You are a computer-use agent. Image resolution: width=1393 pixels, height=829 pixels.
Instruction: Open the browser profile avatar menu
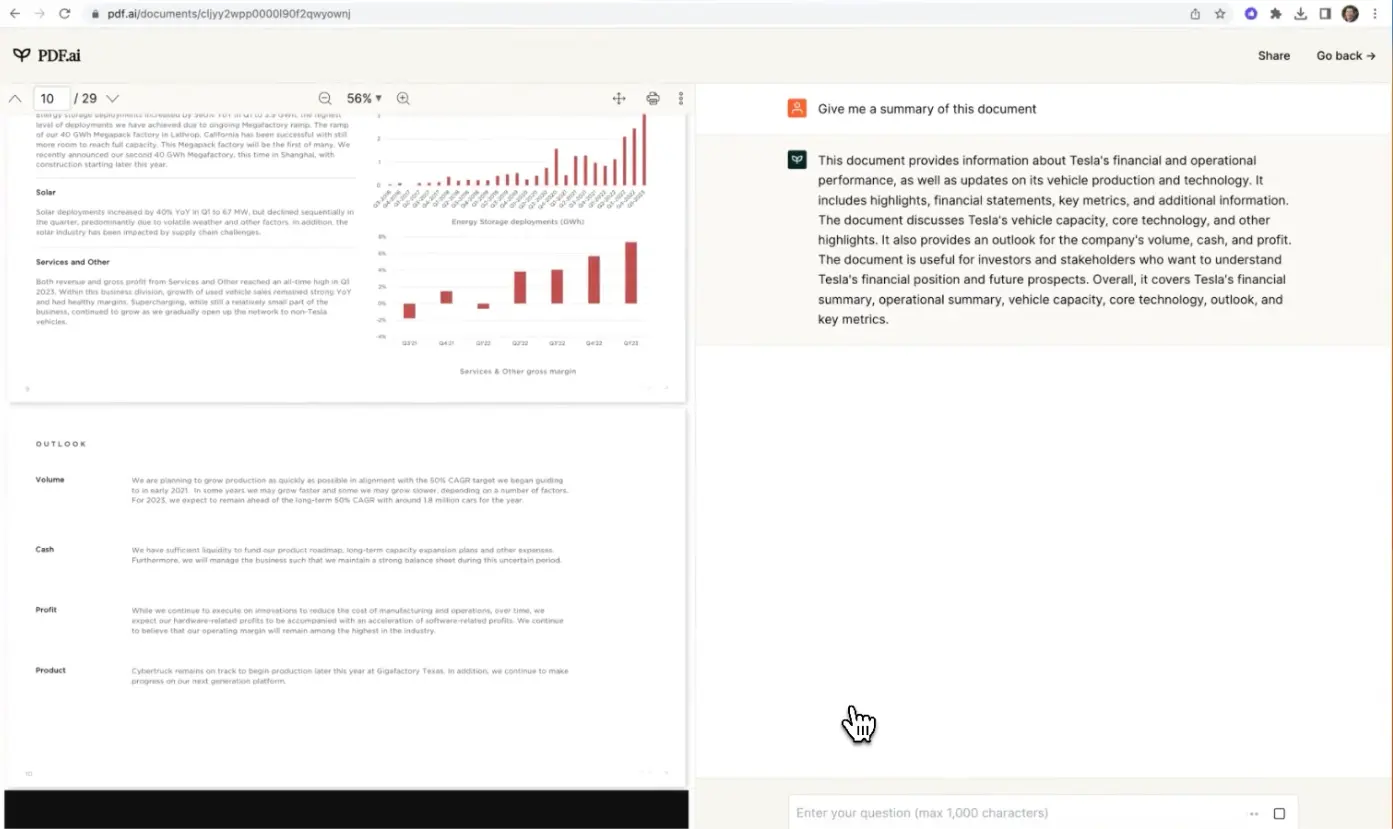point(1348,13)
